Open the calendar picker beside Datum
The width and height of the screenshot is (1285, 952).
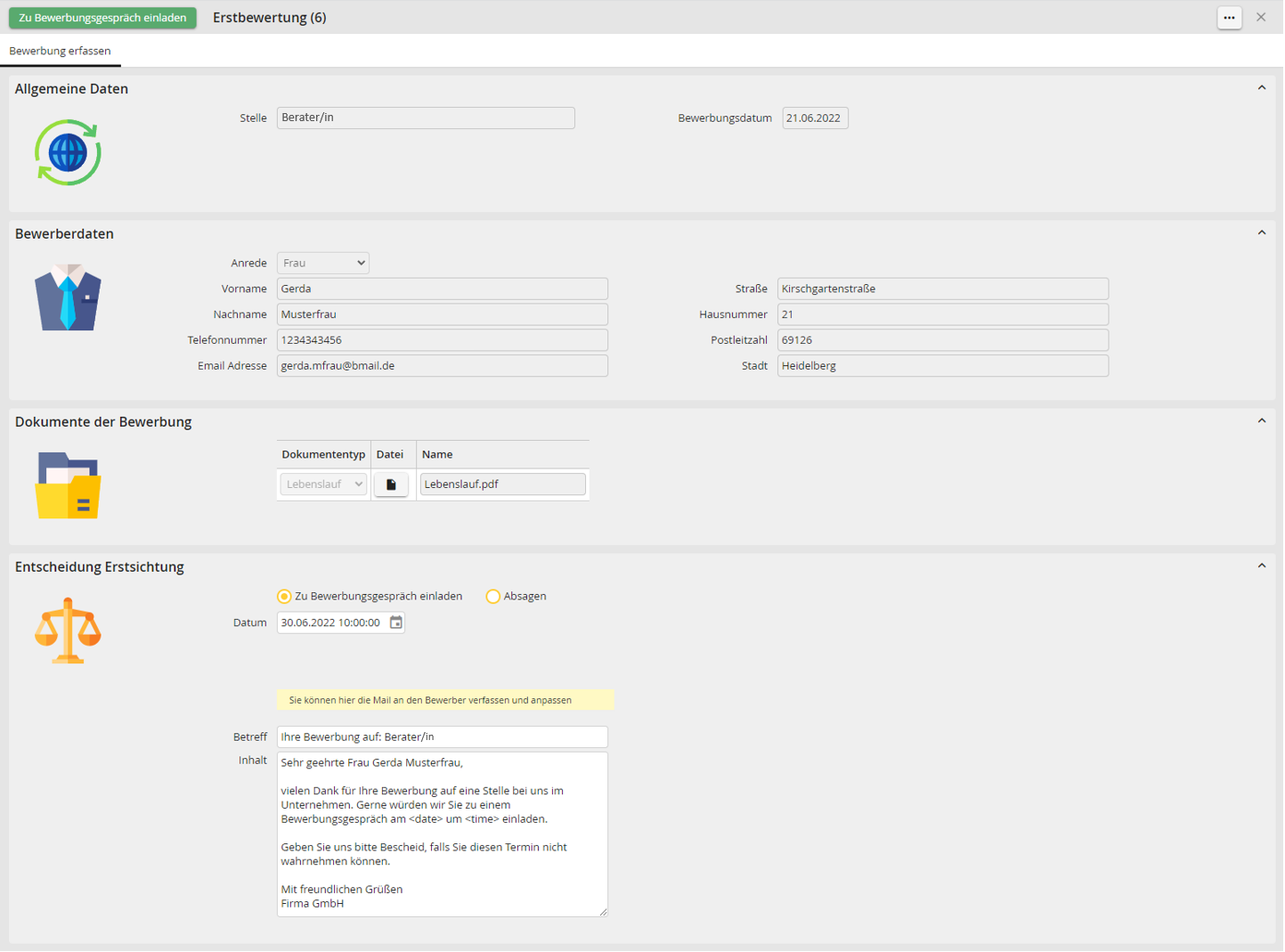click(x=396, y=623)
